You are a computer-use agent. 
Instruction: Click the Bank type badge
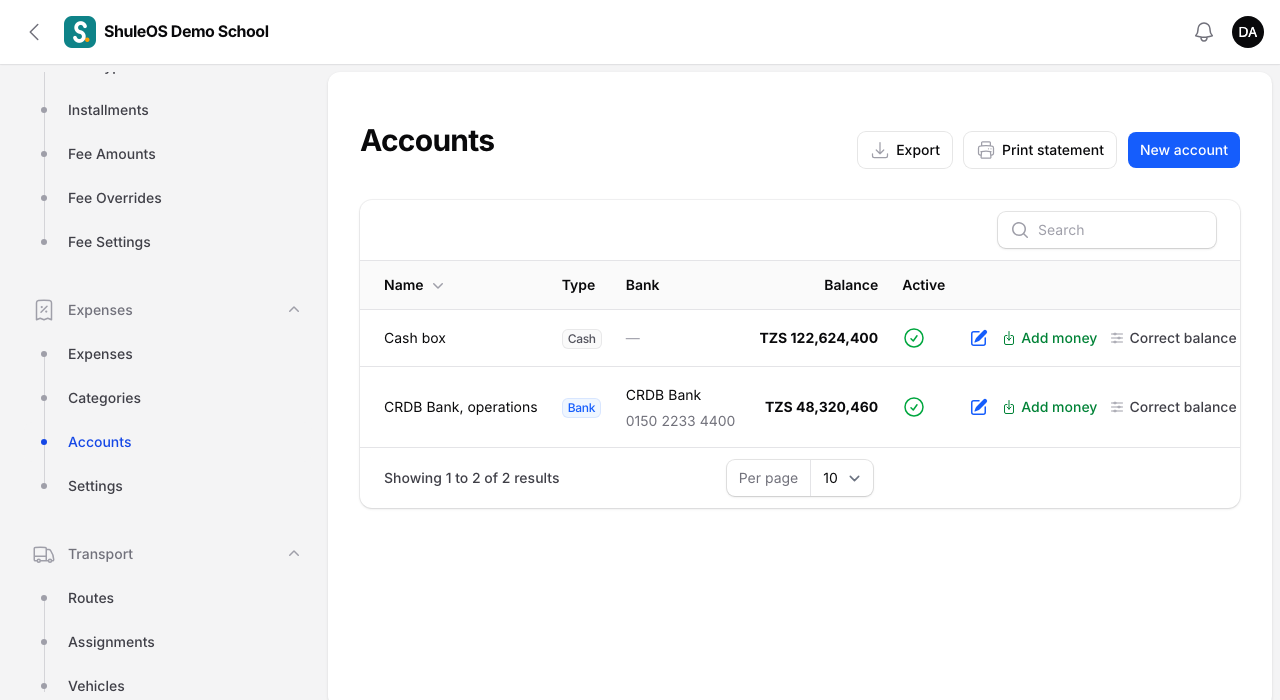pos(582,408)
